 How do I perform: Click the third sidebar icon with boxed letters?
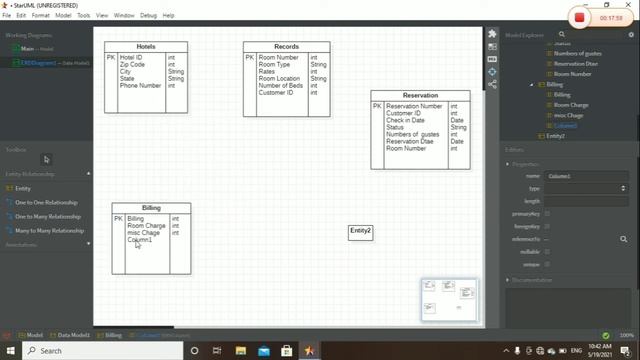(492, 59)
